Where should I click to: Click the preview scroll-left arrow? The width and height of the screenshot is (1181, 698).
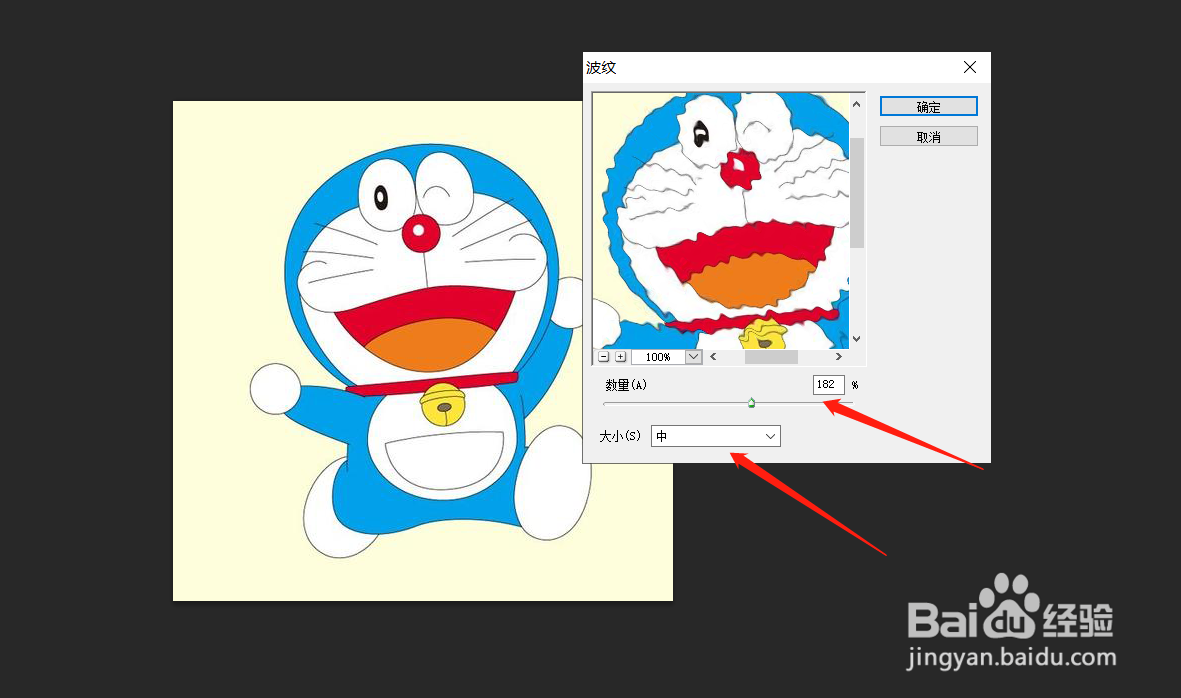click(x=713, y=357)
